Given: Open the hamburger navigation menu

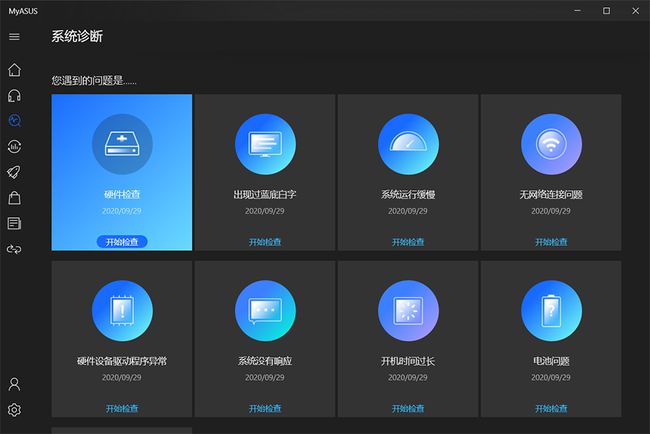Looking at the screenshot, I should (x=14, y=37).
